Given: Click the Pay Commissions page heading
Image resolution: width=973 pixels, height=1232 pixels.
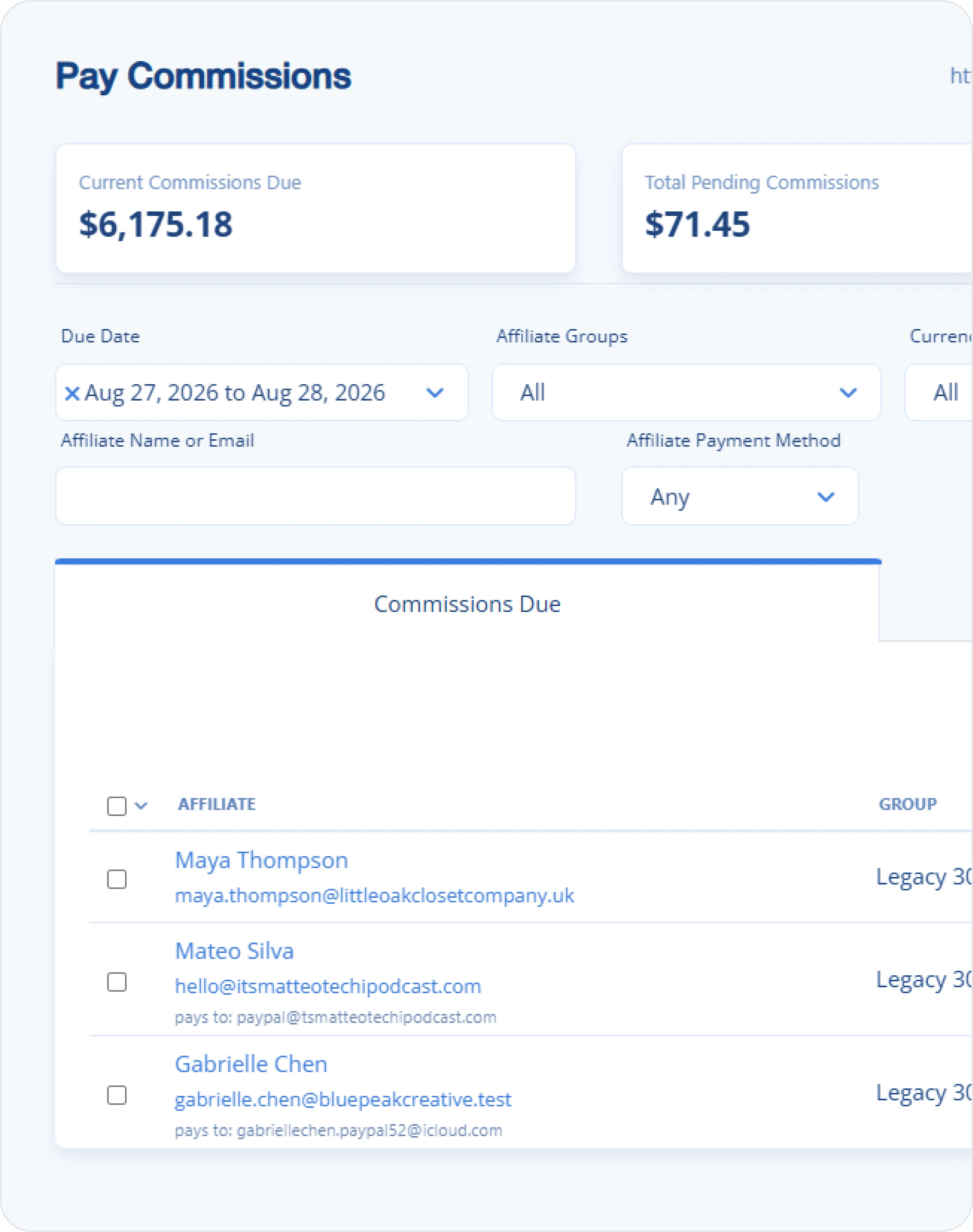Looking at the screenshot, I should [x=203, y=77].
